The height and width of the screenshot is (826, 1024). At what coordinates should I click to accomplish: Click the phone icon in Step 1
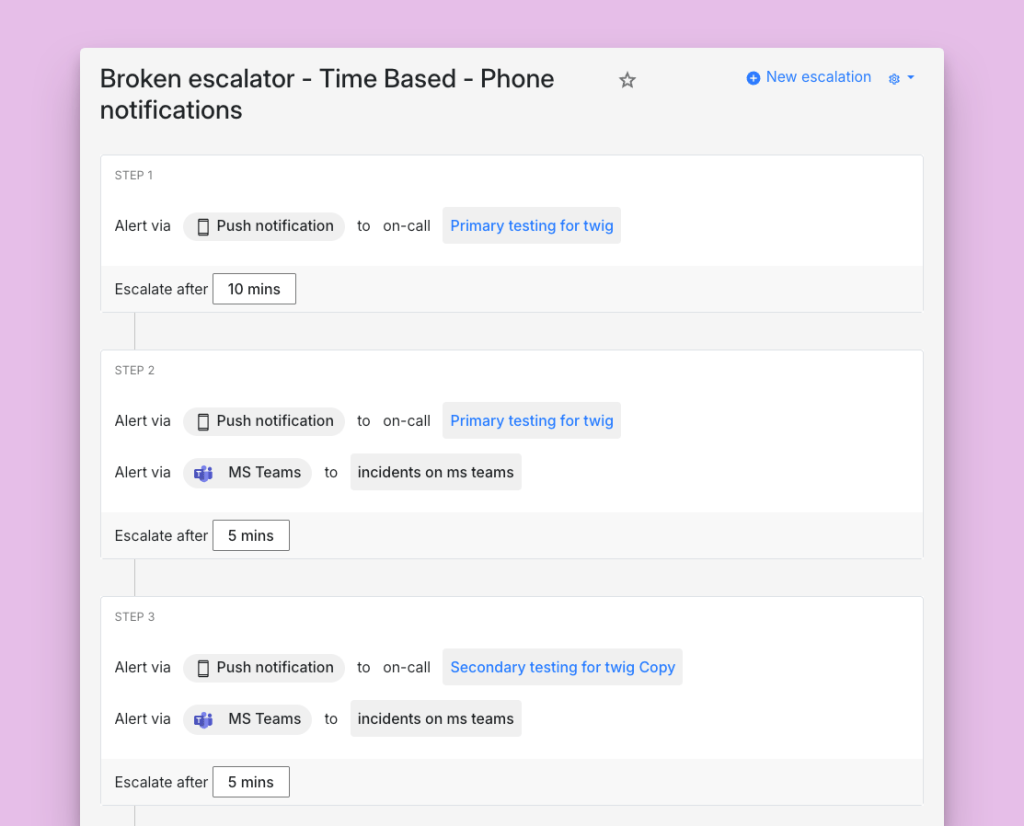click(x=203, y=227)
